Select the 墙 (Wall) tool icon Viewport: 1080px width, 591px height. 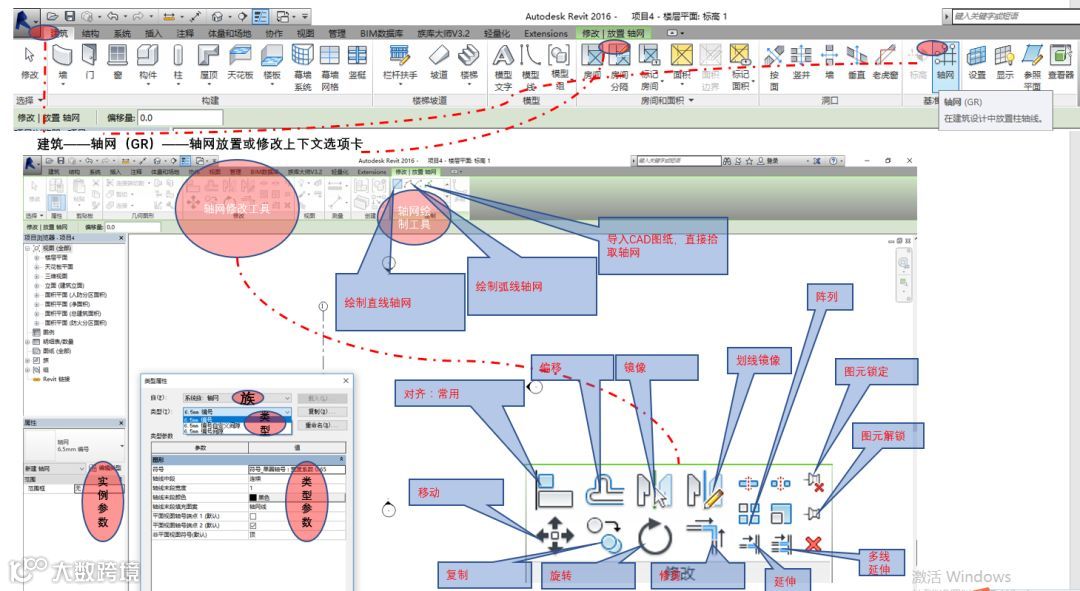coord(62,55)
